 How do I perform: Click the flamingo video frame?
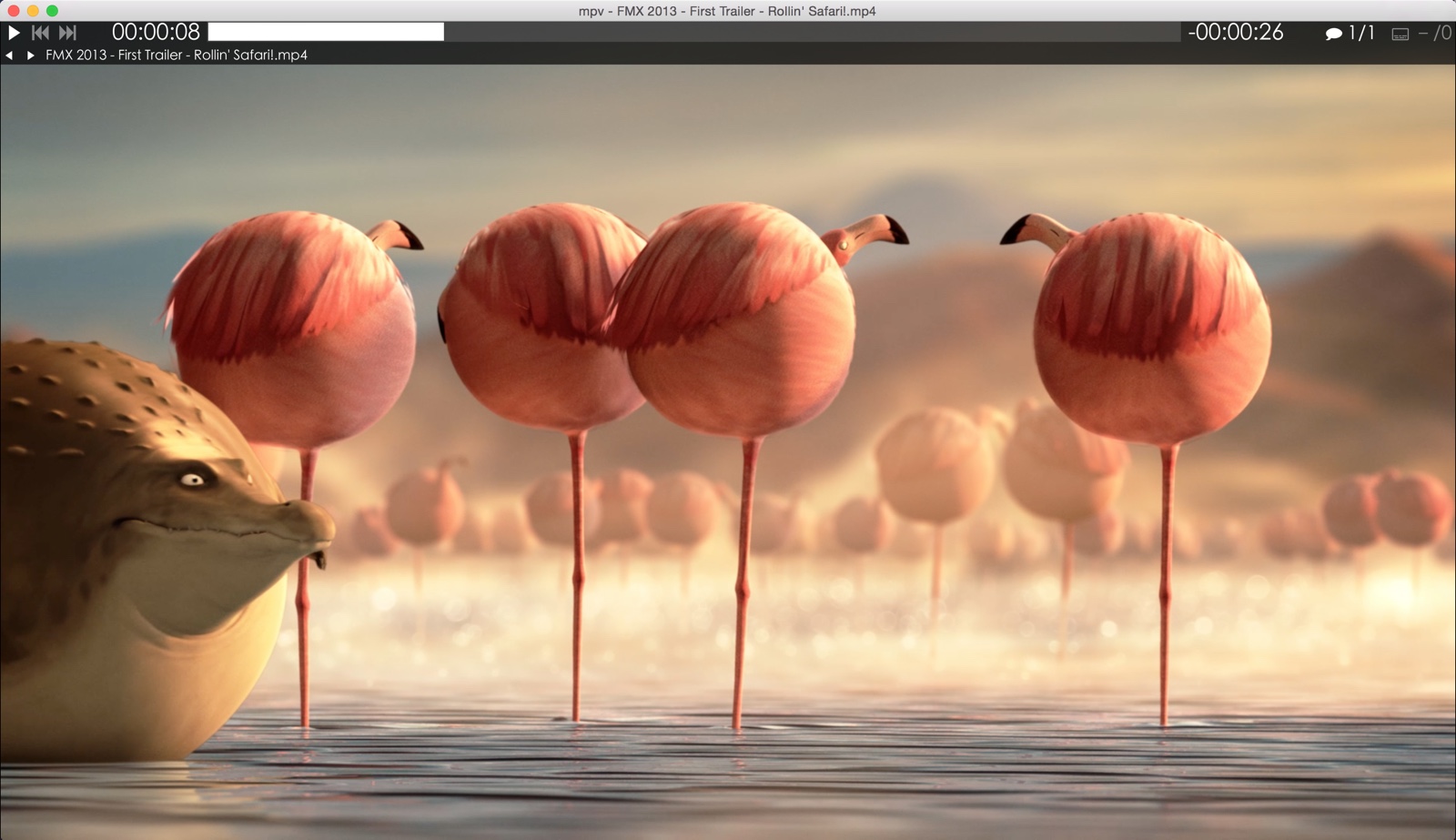coord(728,452)
